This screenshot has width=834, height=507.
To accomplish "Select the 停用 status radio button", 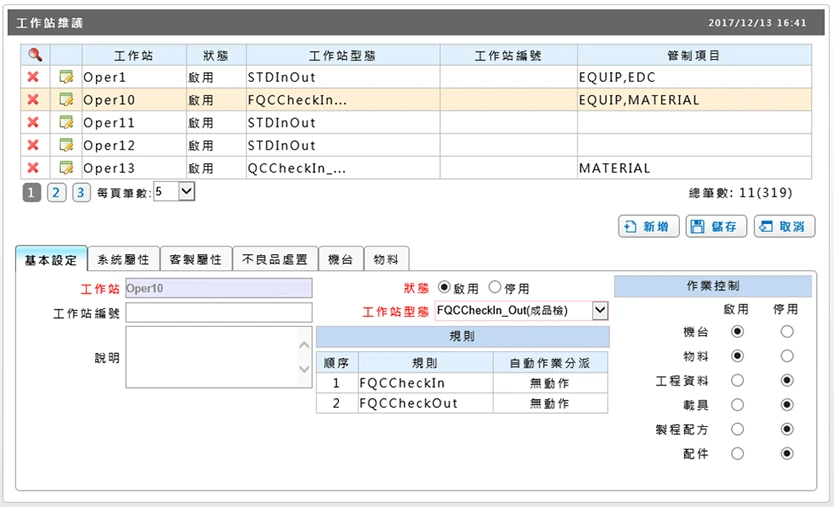I will (x=495, y=287).
